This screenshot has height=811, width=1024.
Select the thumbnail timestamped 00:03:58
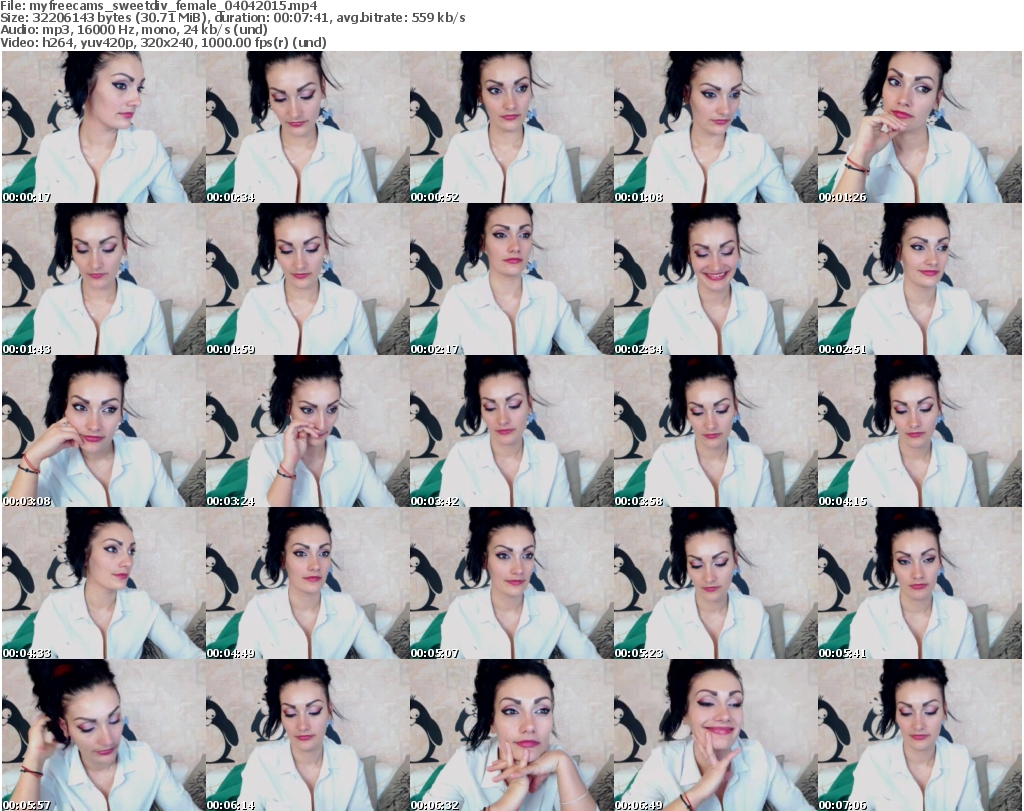coord(715,432)
